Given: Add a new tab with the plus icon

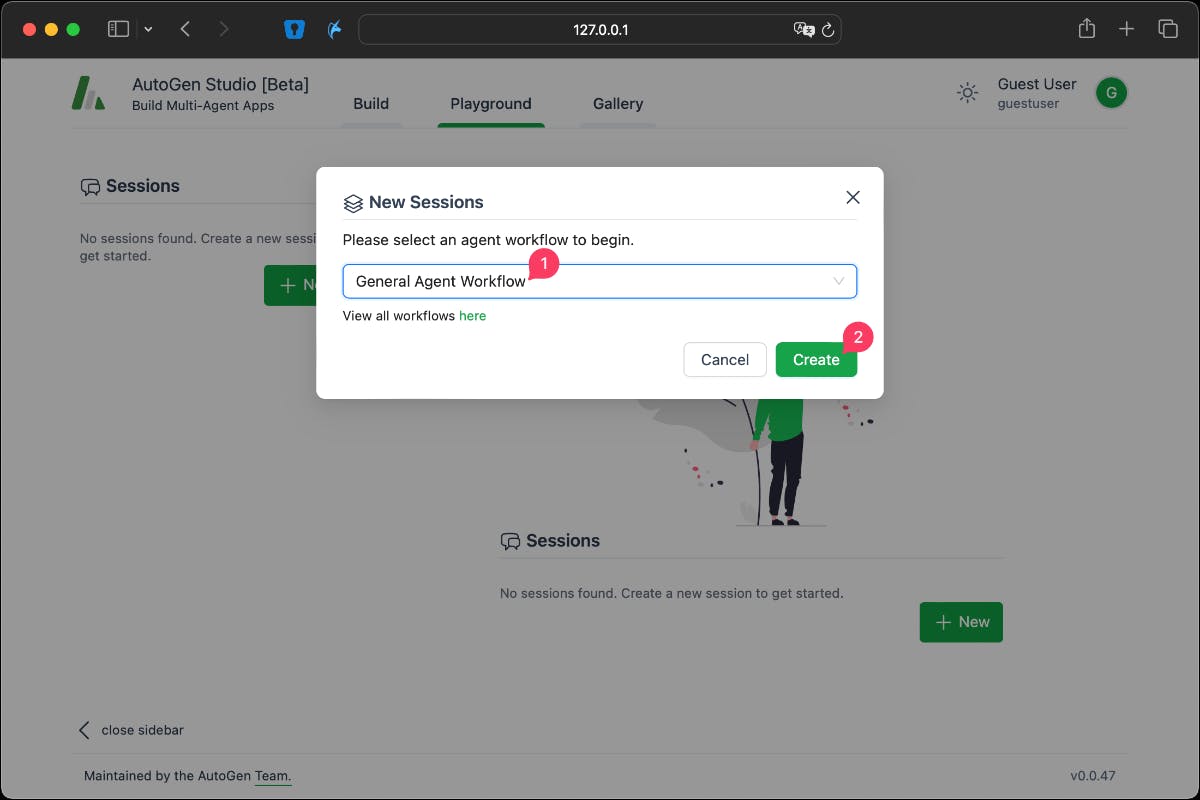Looking at the screenshot, I should tap(1126, 29).
